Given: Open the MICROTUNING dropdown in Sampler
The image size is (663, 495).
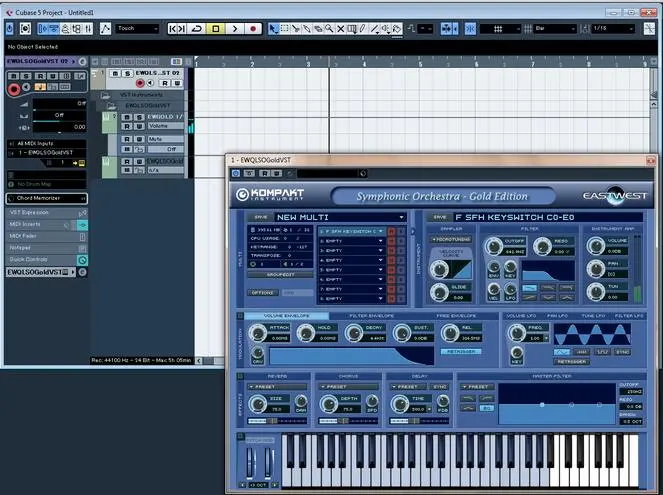Looking at the screenshot, I should pos(451,239).
